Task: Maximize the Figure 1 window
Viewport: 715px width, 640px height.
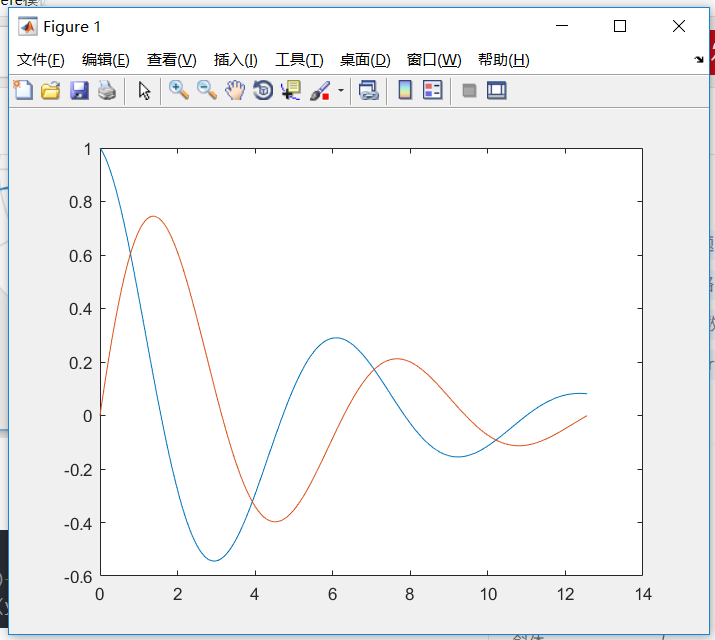Action: point(620,26)
